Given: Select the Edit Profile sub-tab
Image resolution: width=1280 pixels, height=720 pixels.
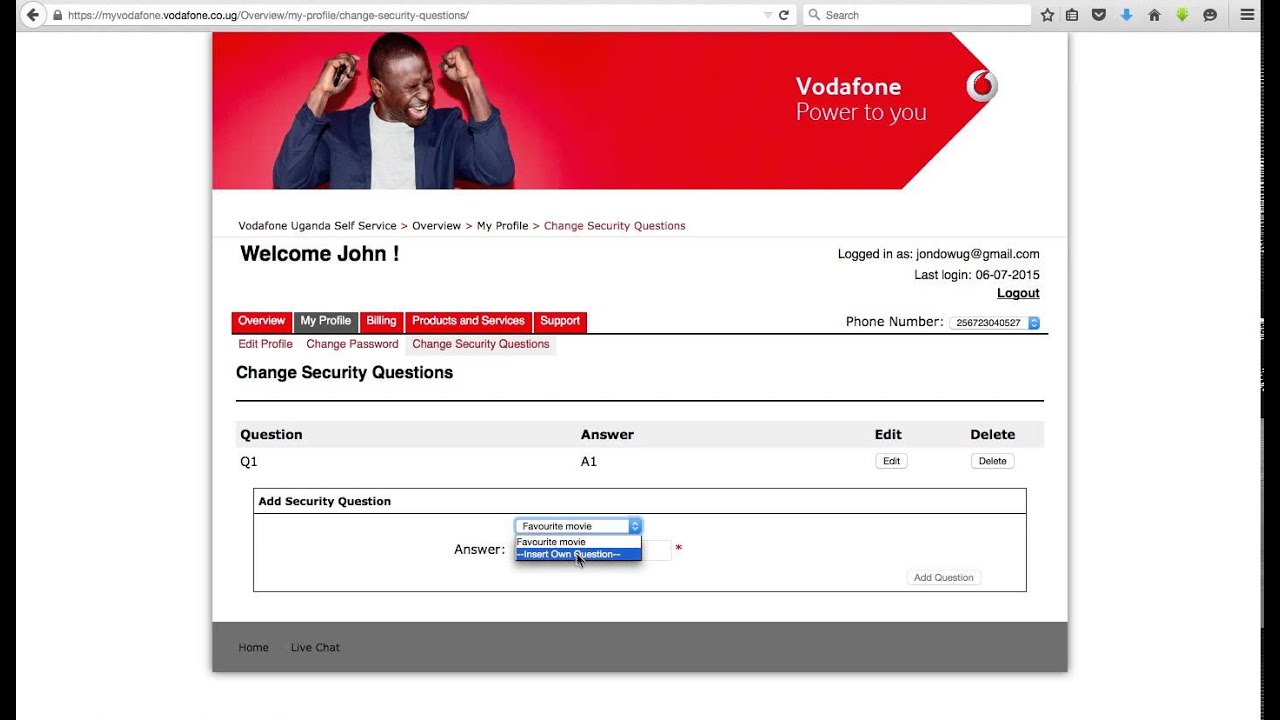Looking at the screenshot, I should coord(265,344).
